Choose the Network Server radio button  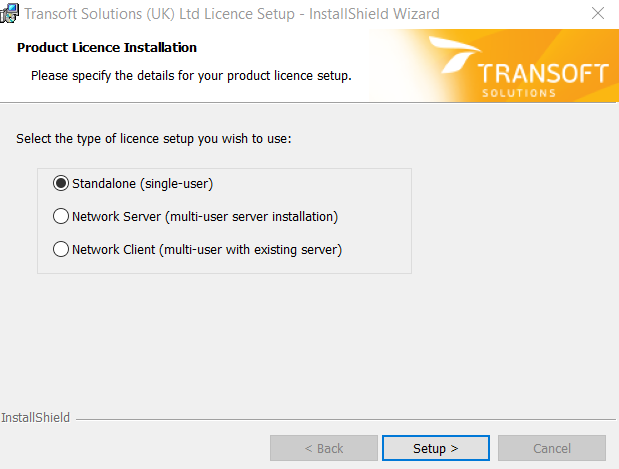(x=61, y=216)
